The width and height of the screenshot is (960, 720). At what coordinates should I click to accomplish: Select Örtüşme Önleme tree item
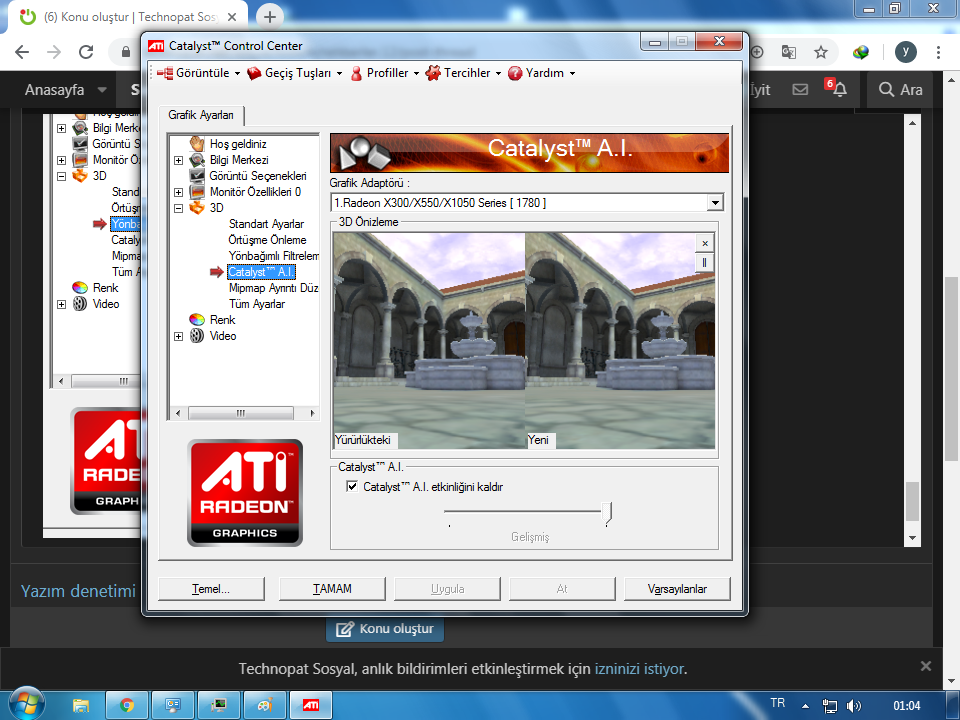pyautogui.click(x=268, y=240)
